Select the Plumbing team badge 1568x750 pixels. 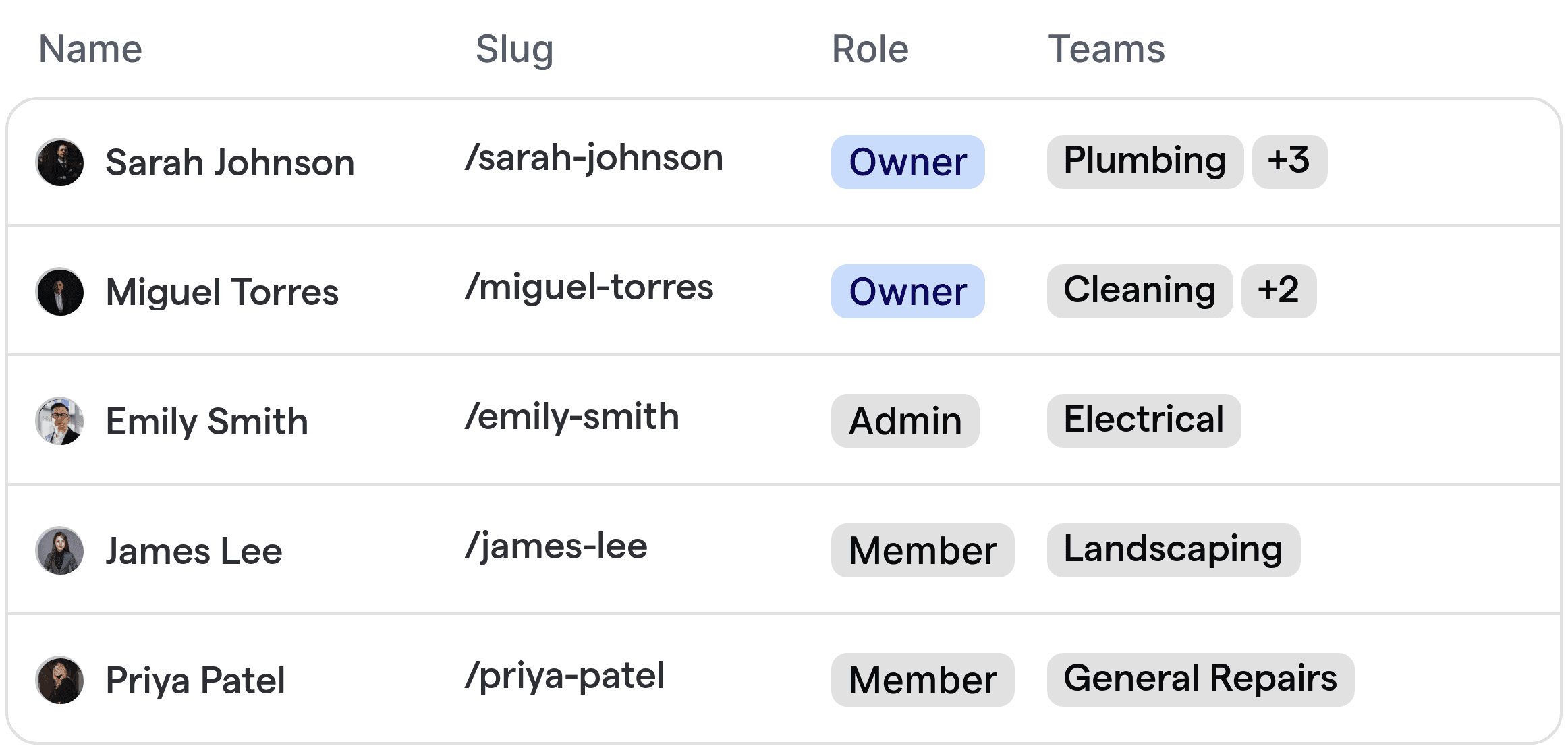[1144, 161]
